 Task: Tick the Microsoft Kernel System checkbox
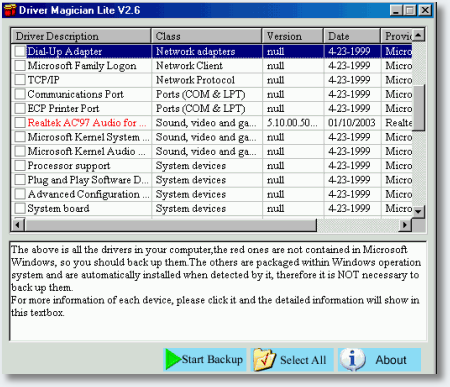[x=20, y=137]
